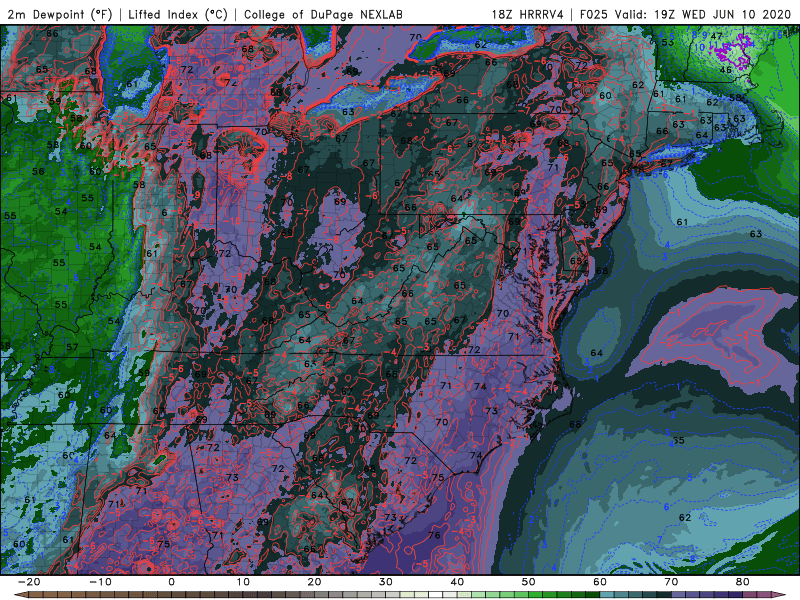Click the "-10" color scale label
Image resolution: width=800 pixels, height=600 pixels.
(x=99, y=582)
